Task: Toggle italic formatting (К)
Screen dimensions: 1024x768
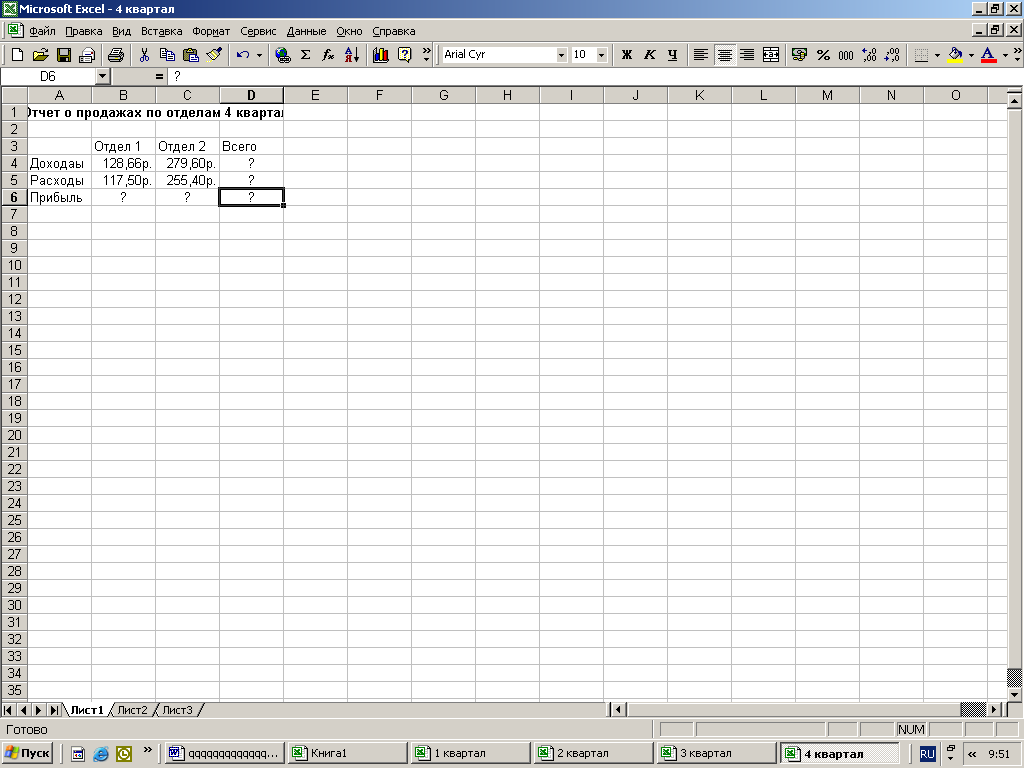Action: (649, 55)
